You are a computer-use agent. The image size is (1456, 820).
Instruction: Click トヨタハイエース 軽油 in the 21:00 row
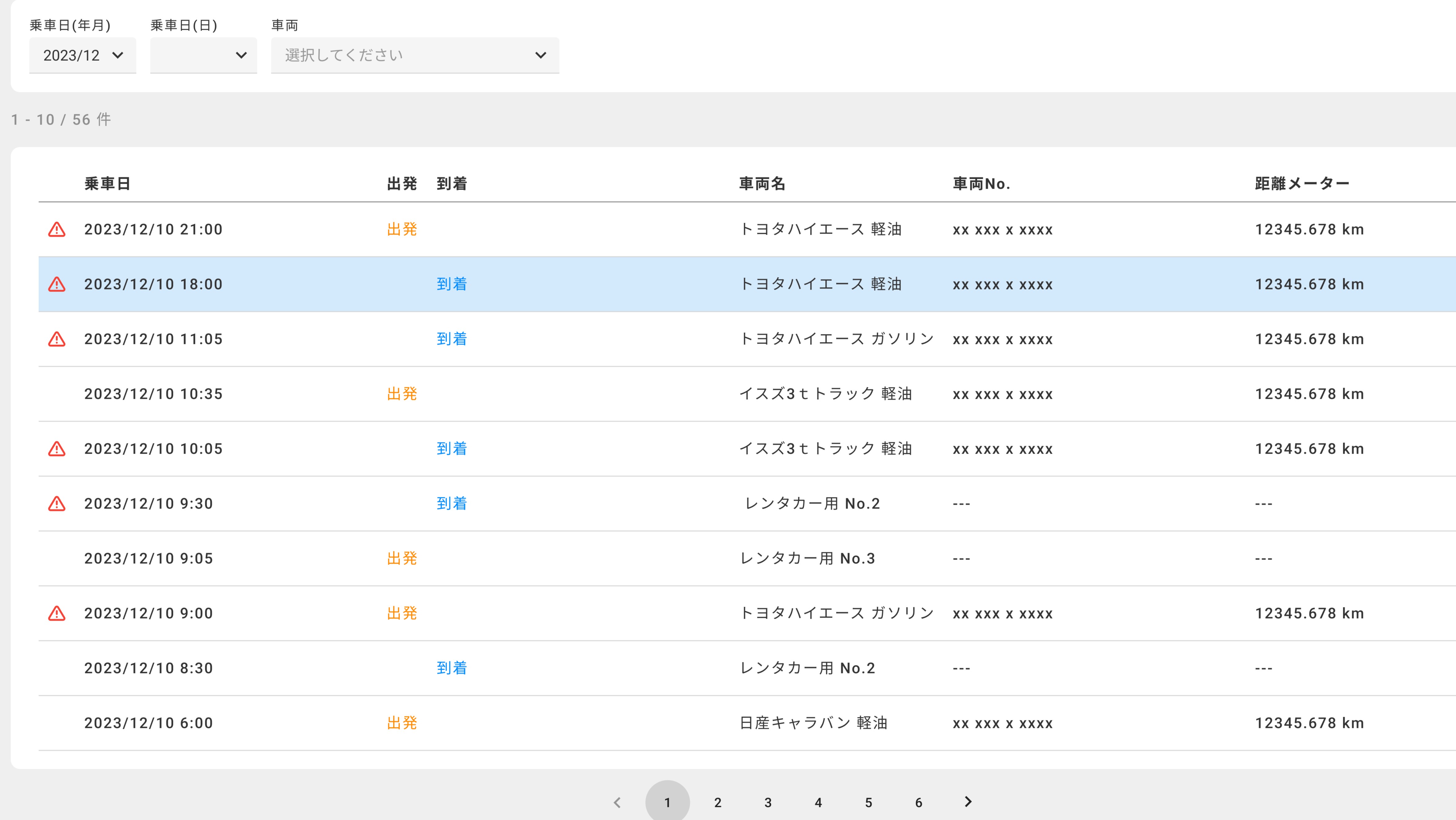pyautogui.click(x=821, y=229)
